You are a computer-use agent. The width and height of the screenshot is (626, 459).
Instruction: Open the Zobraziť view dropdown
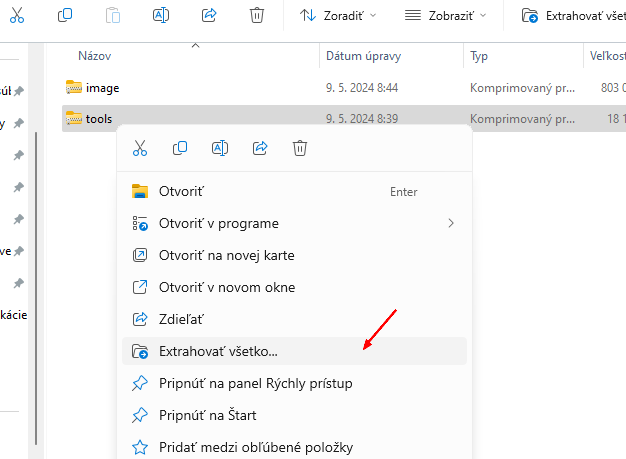point(446,16)
